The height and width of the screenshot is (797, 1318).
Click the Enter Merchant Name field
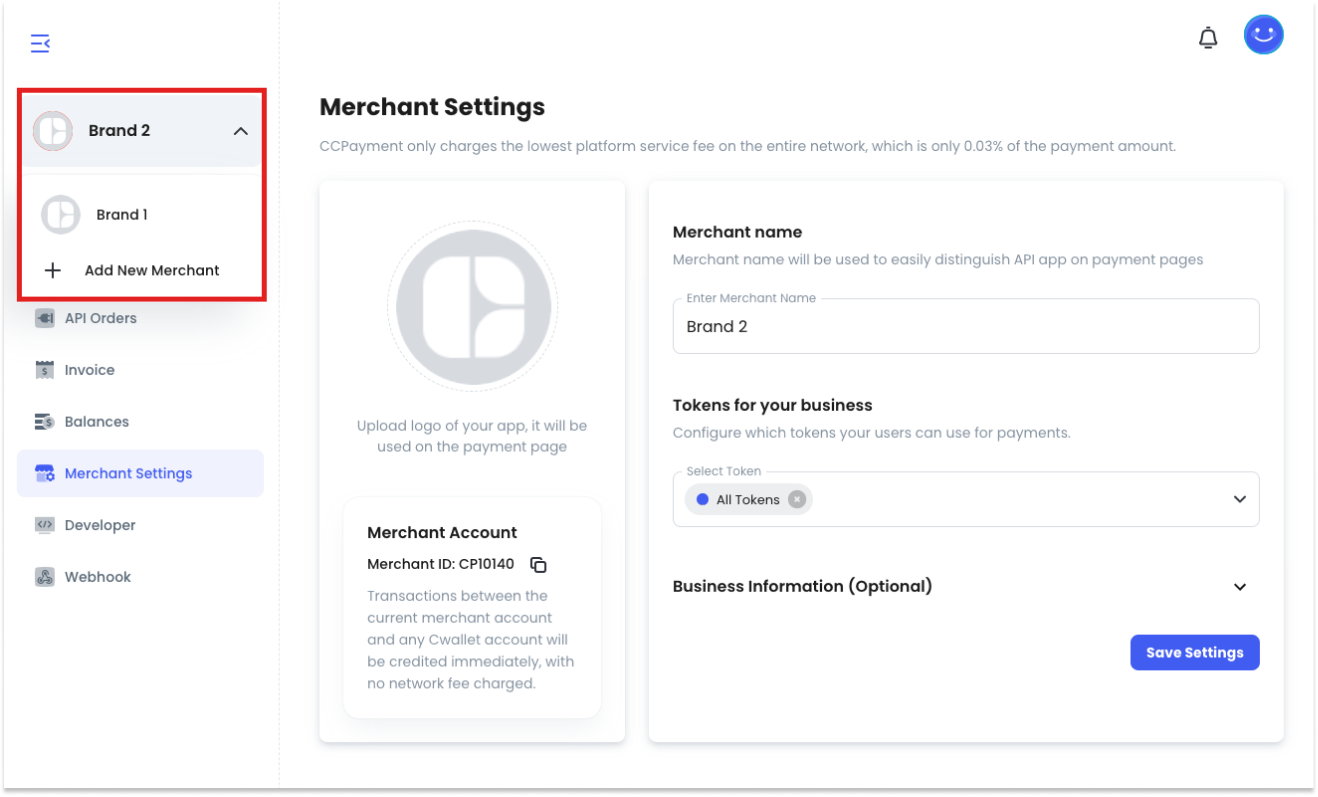coord(966,326)
